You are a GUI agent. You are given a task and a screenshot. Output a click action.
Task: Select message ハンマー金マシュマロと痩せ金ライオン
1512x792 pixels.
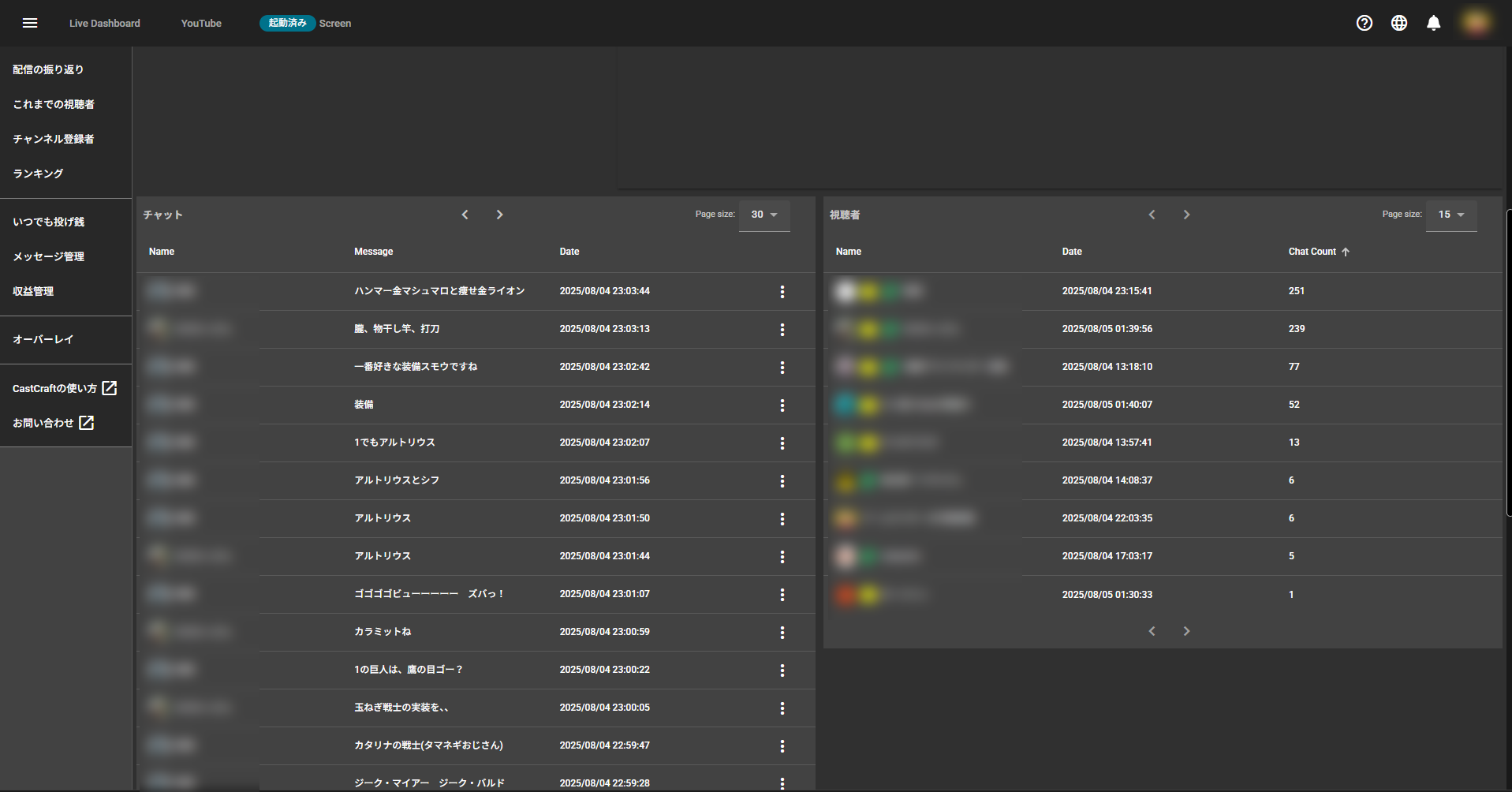tap(439, 291)
